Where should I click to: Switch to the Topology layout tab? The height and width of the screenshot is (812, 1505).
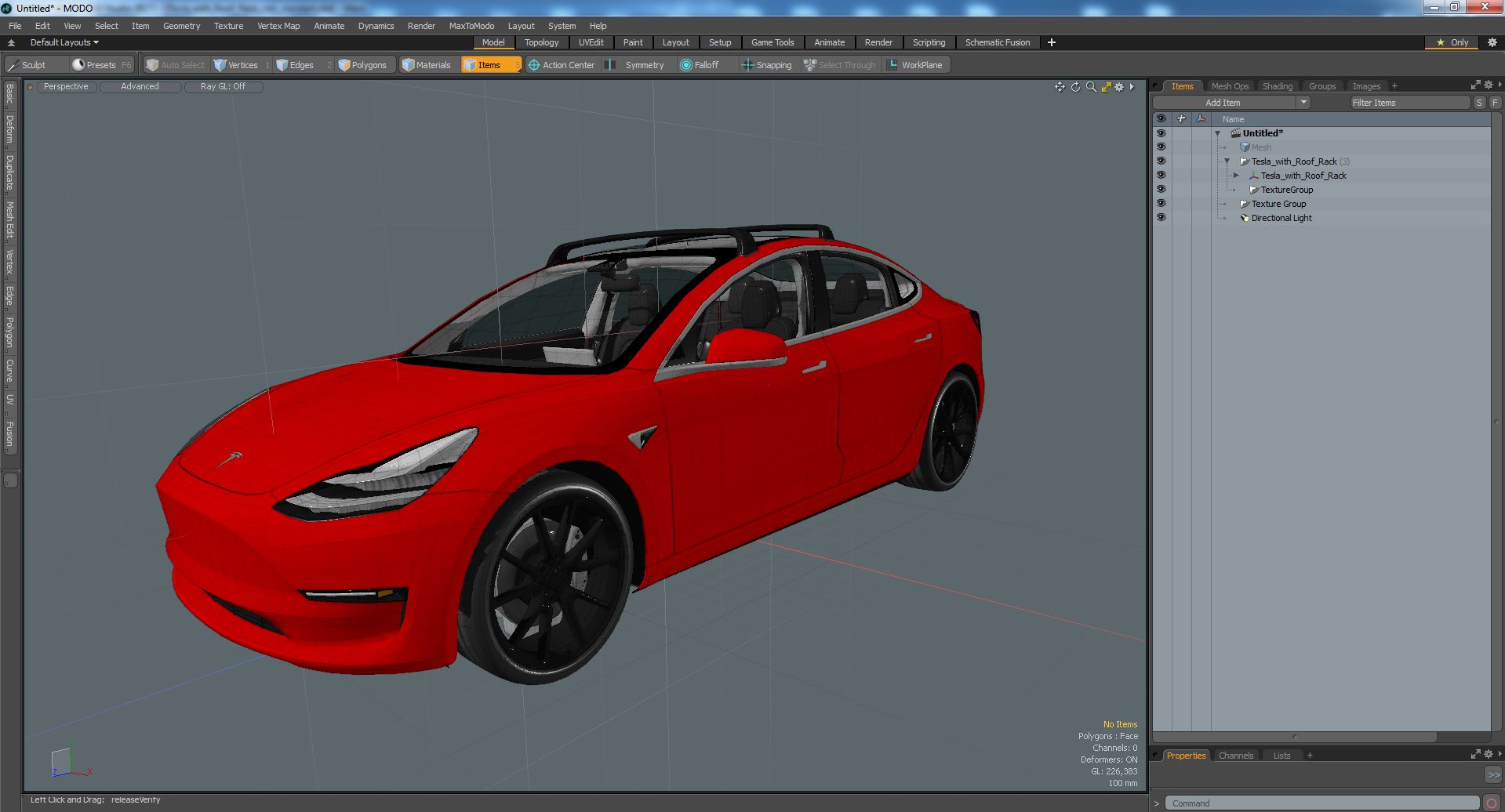pos(541,42)
